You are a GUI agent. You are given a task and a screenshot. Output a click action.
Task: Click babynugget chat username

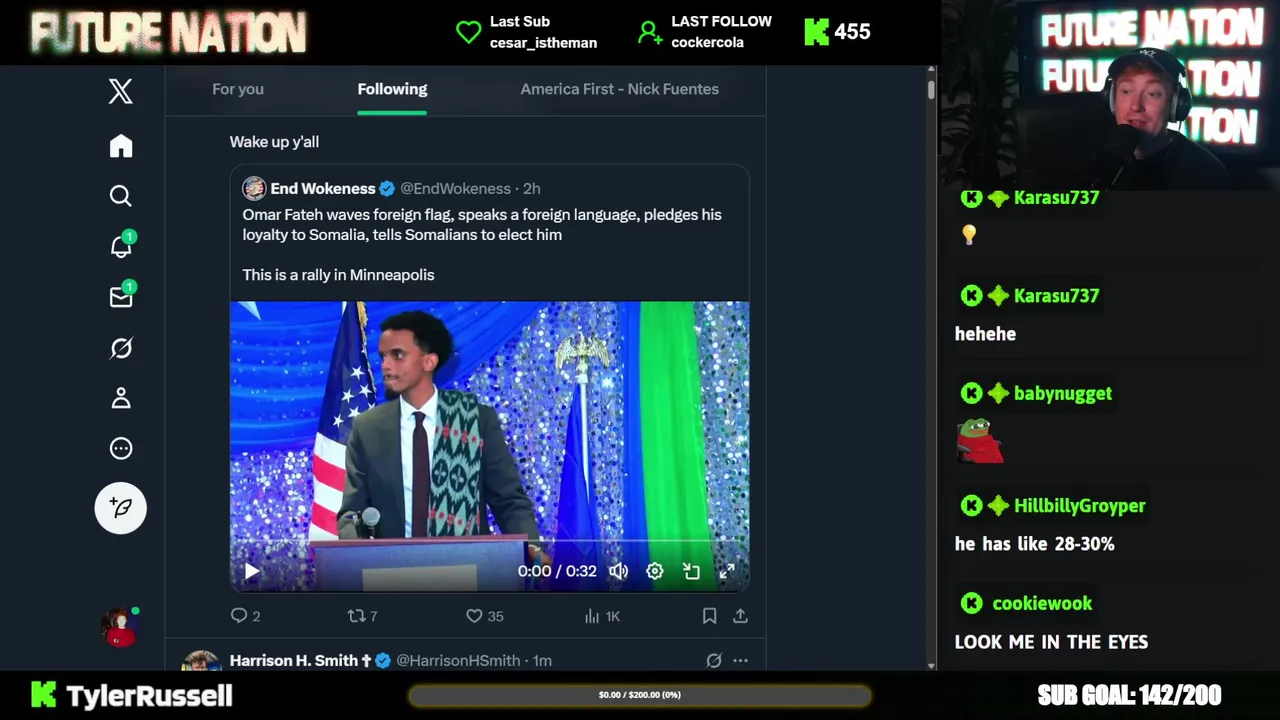click(x=1062, y=393)
